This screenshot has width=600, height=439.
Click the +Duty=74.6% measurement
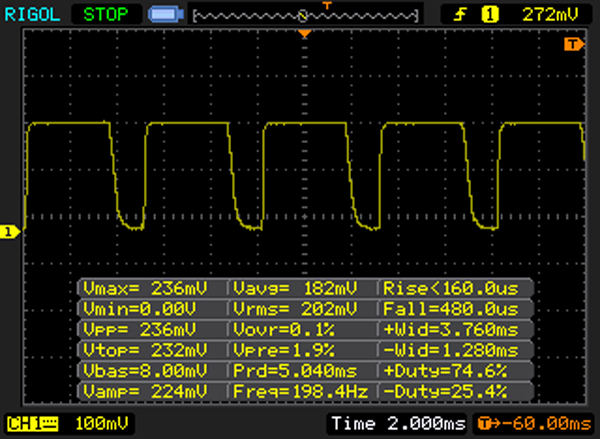coord(445,371)
